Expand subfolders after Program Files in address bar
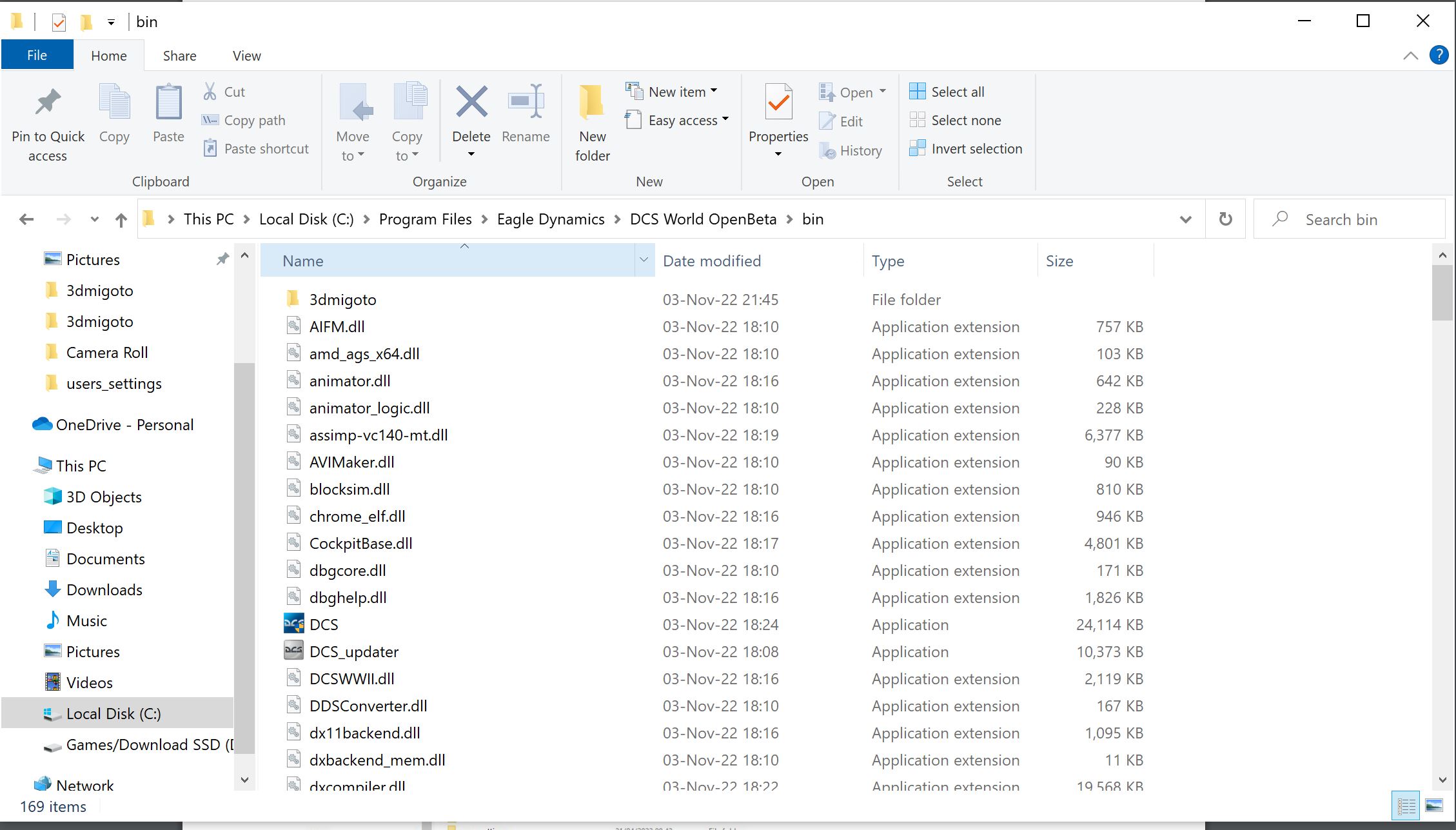This screenshot has height=830, width=1456. click(x=484, y=219)
